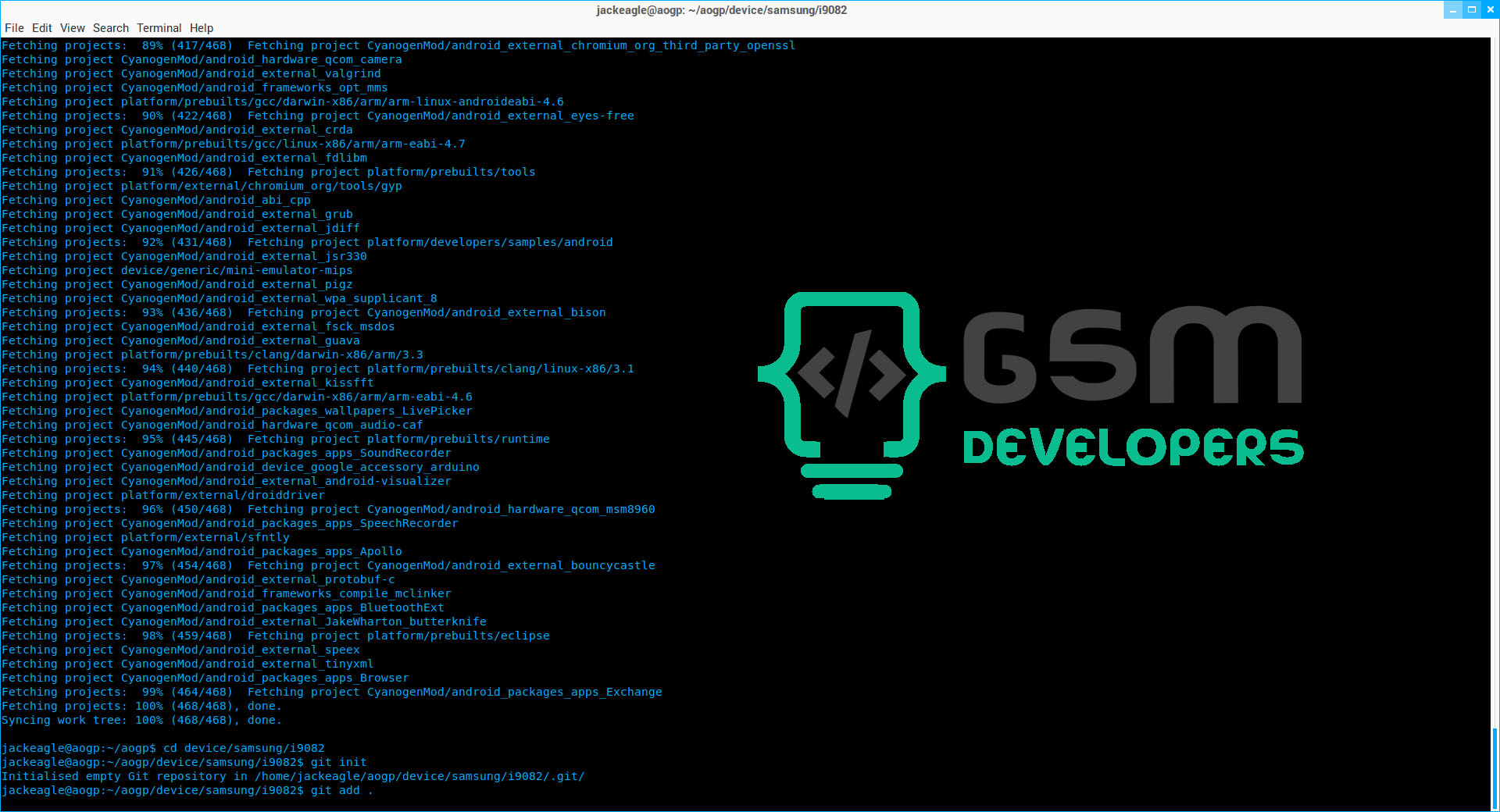1500x812 pixels.
Task: Click the android_external_fsck_msdos line
Action: [198, 327]
